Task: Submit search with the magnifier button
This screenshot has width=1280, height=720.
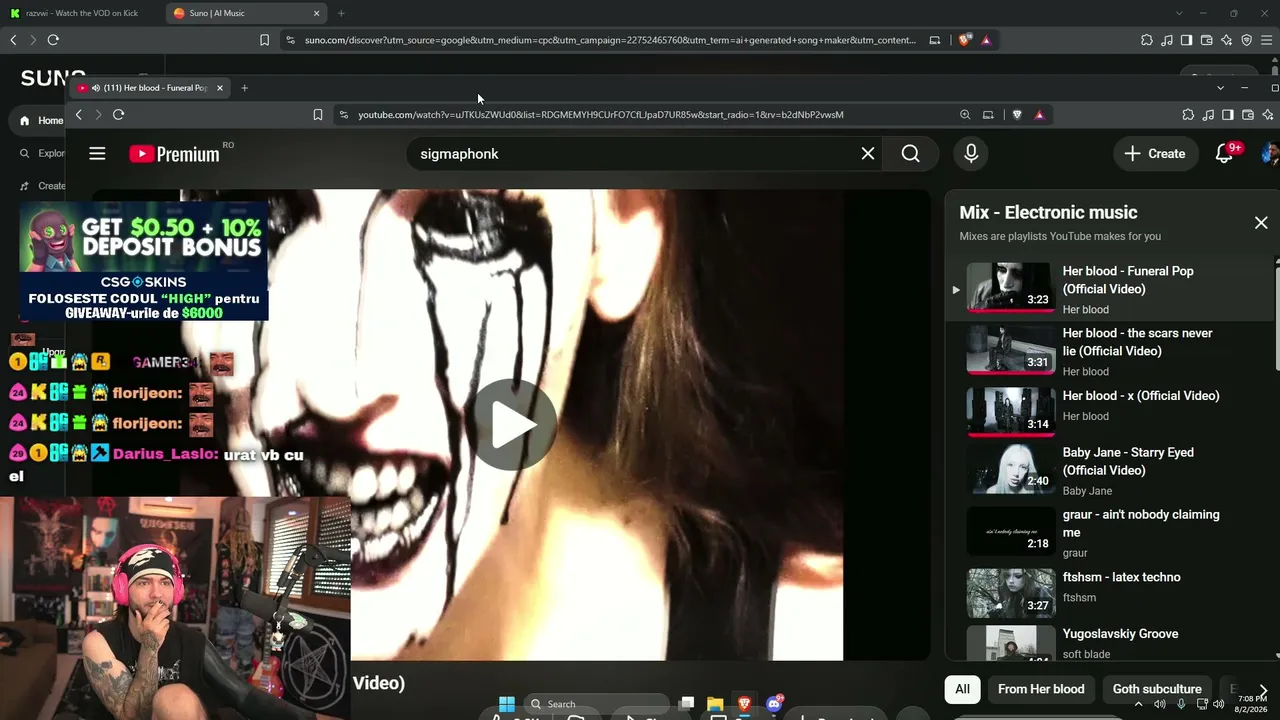Action: [x=910, y=154]
